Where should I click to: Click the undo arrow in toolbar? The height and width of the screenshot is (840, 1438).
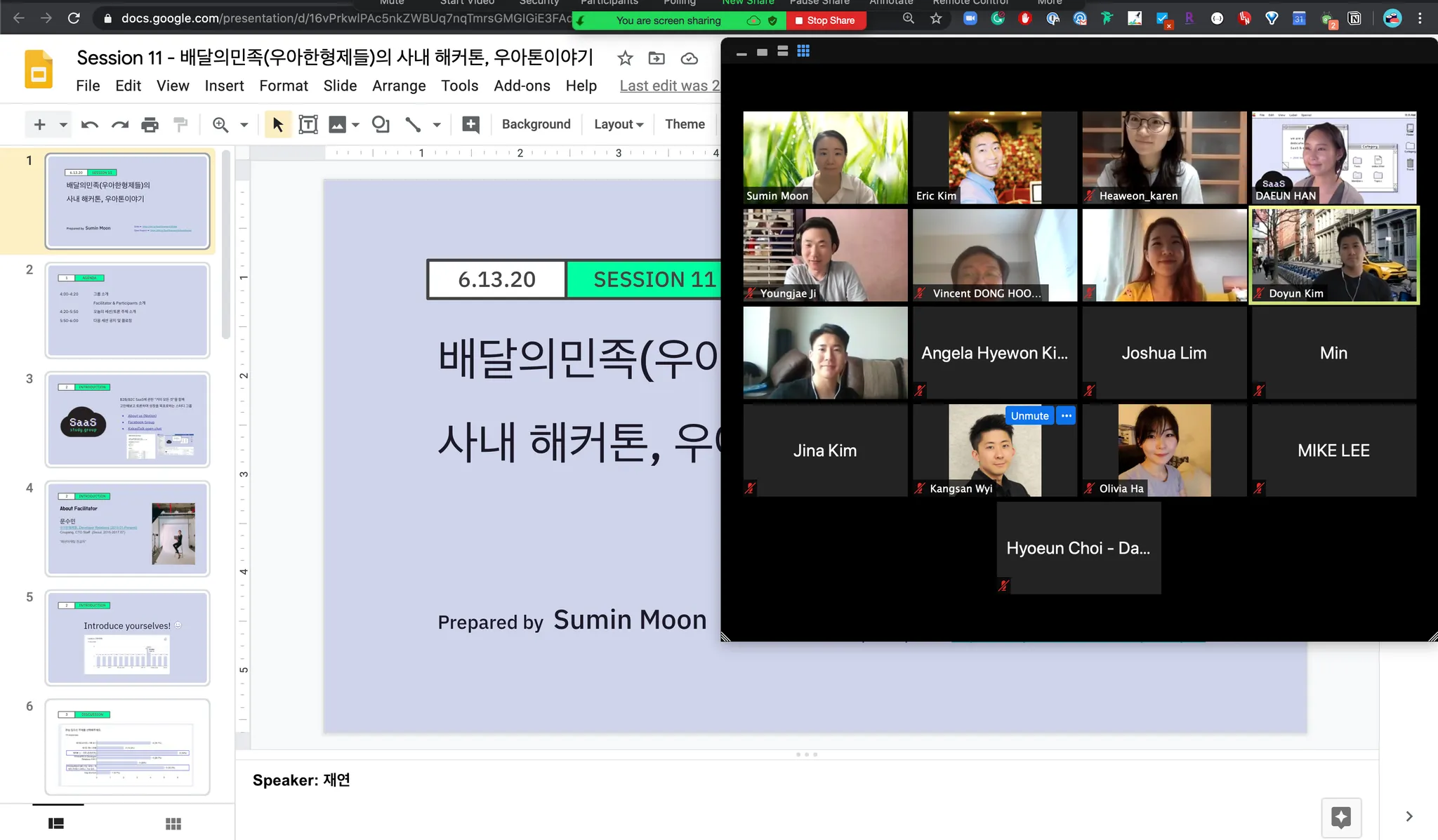click(89, 125)
